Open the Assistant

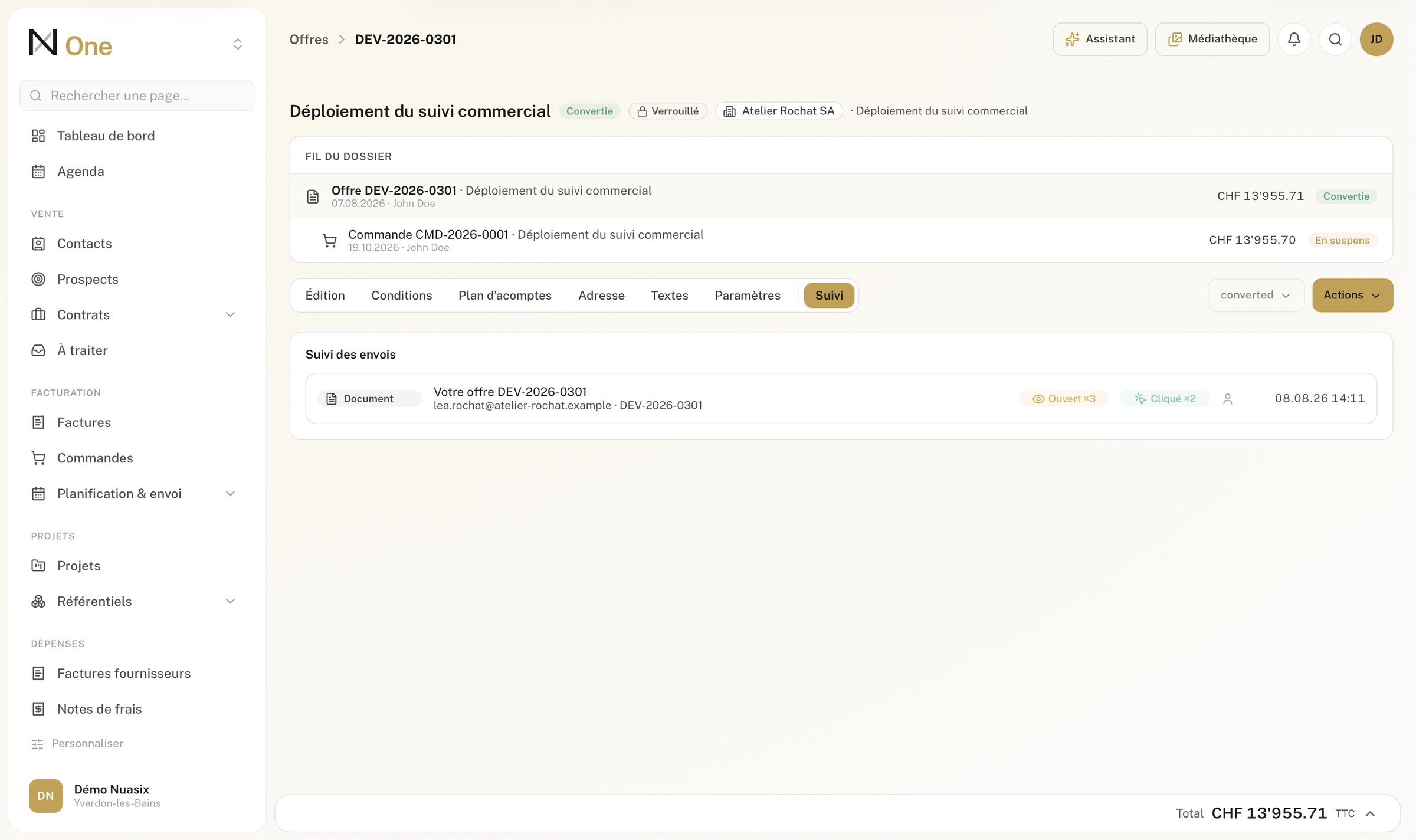1100,40
